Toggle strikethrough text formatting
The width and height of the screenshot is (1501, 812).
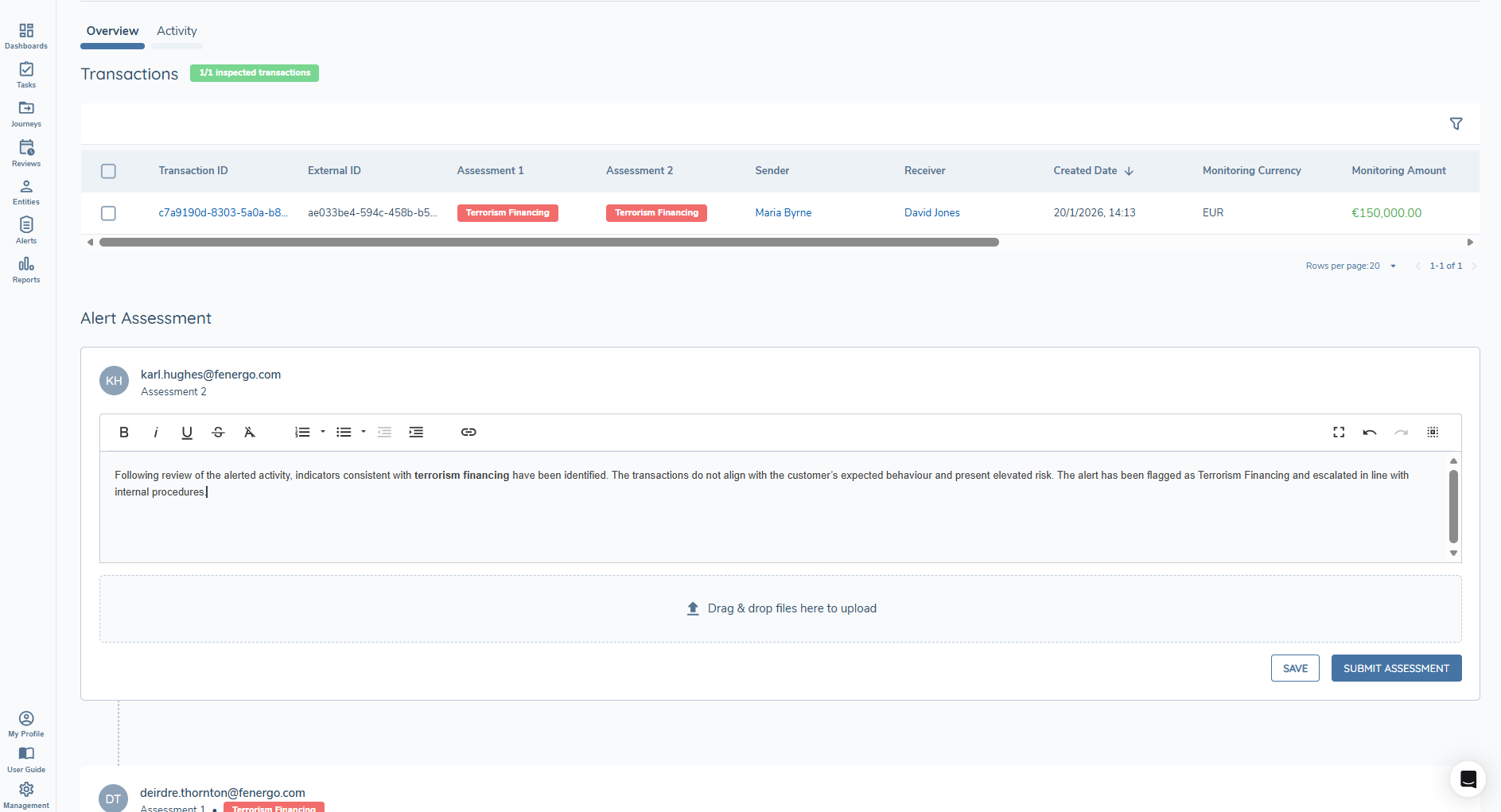(x=218, y=432)
